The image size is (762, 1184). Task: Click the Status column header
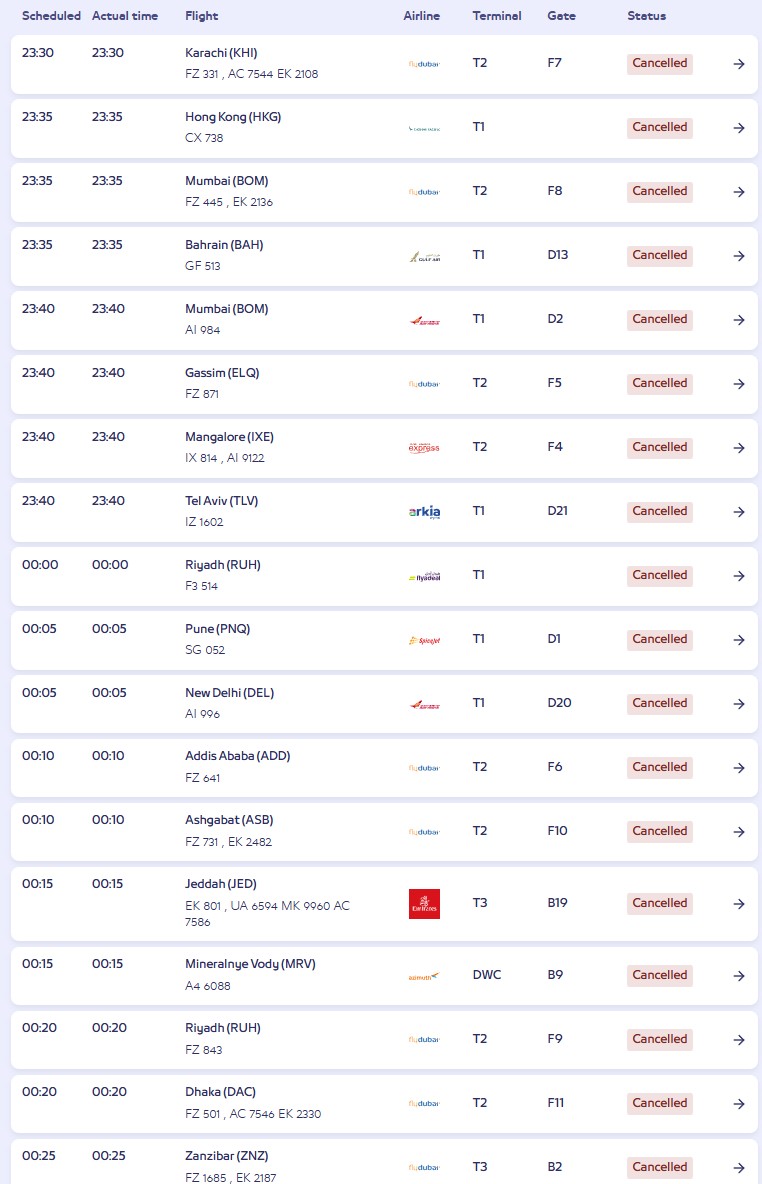tap(646, 16)
